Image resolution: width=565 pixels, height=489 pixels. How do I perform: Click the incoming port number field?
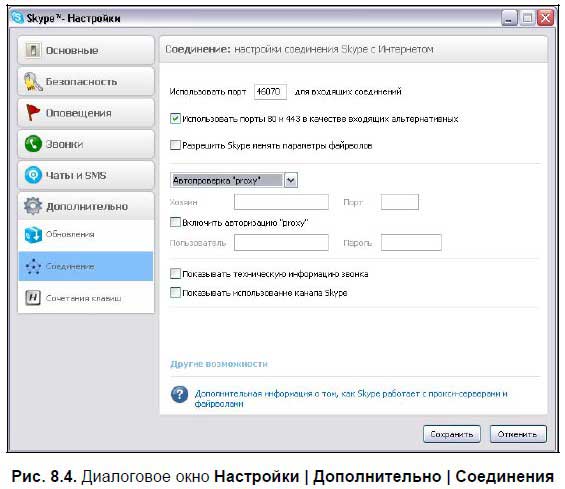click(x=270, y=92)
